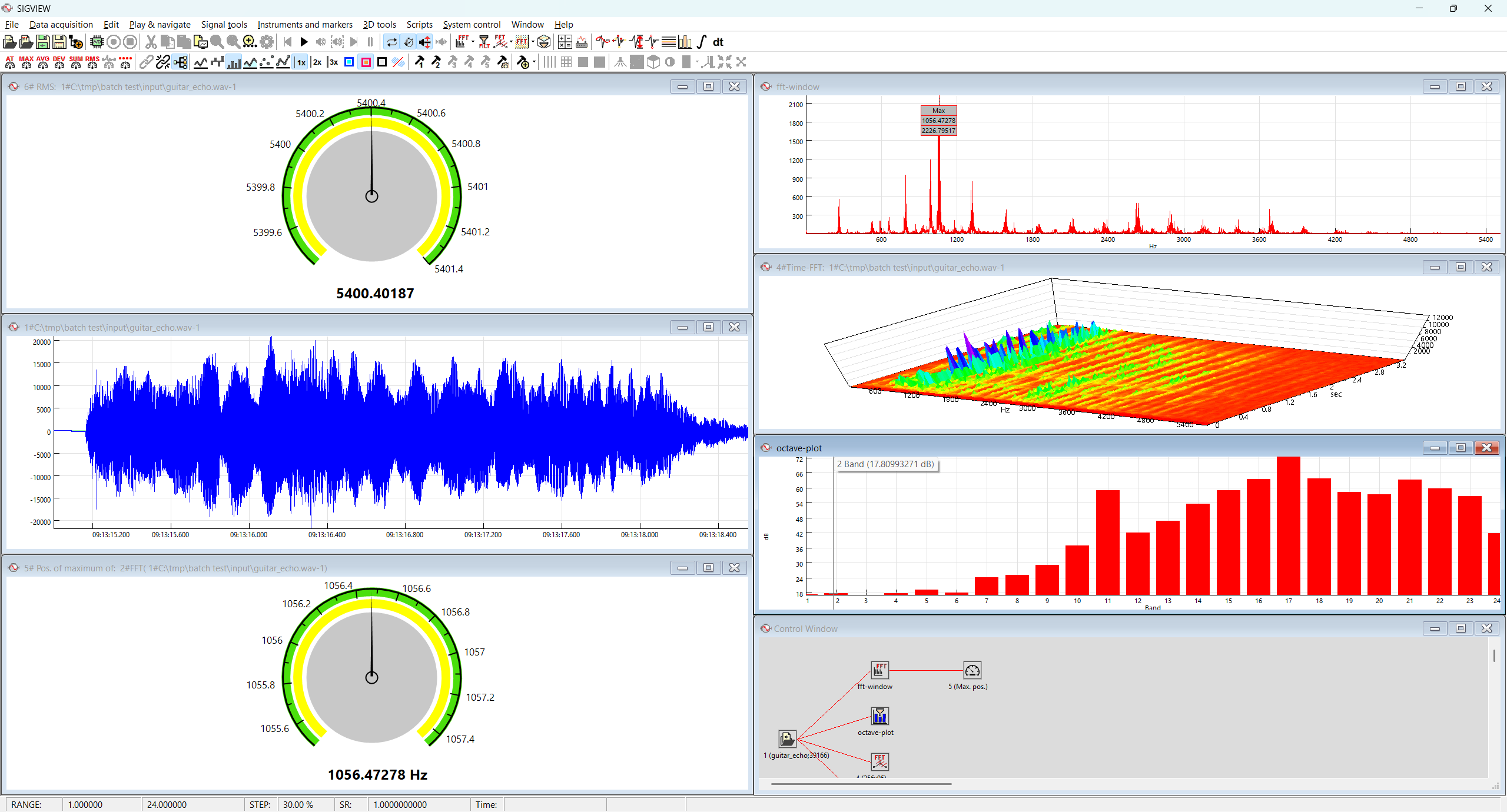The image size is (1507, 812).
Task: Click the Max marker label in fft-window
Action: tap(938, 111)
